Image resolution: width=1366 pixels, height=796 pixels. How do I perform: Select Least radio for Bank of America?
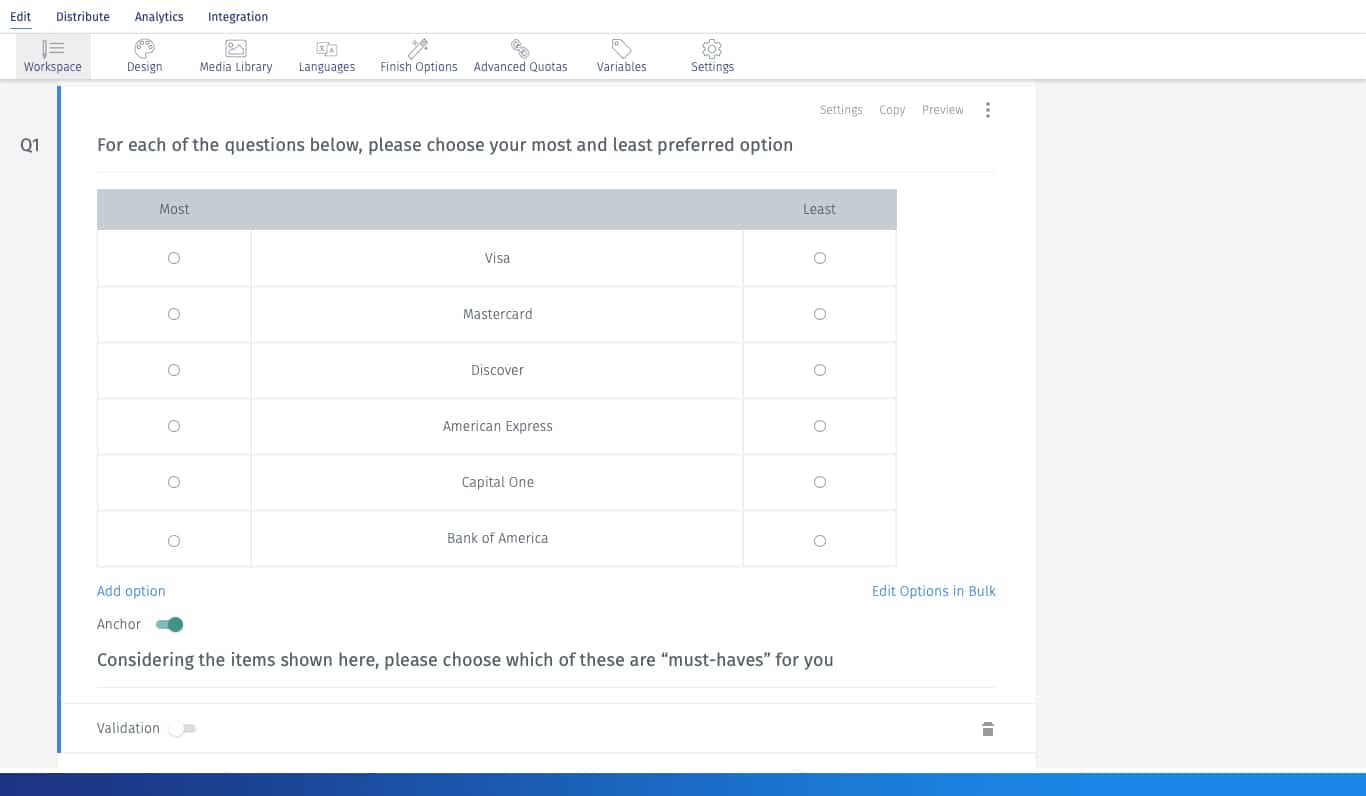point(820,541)
